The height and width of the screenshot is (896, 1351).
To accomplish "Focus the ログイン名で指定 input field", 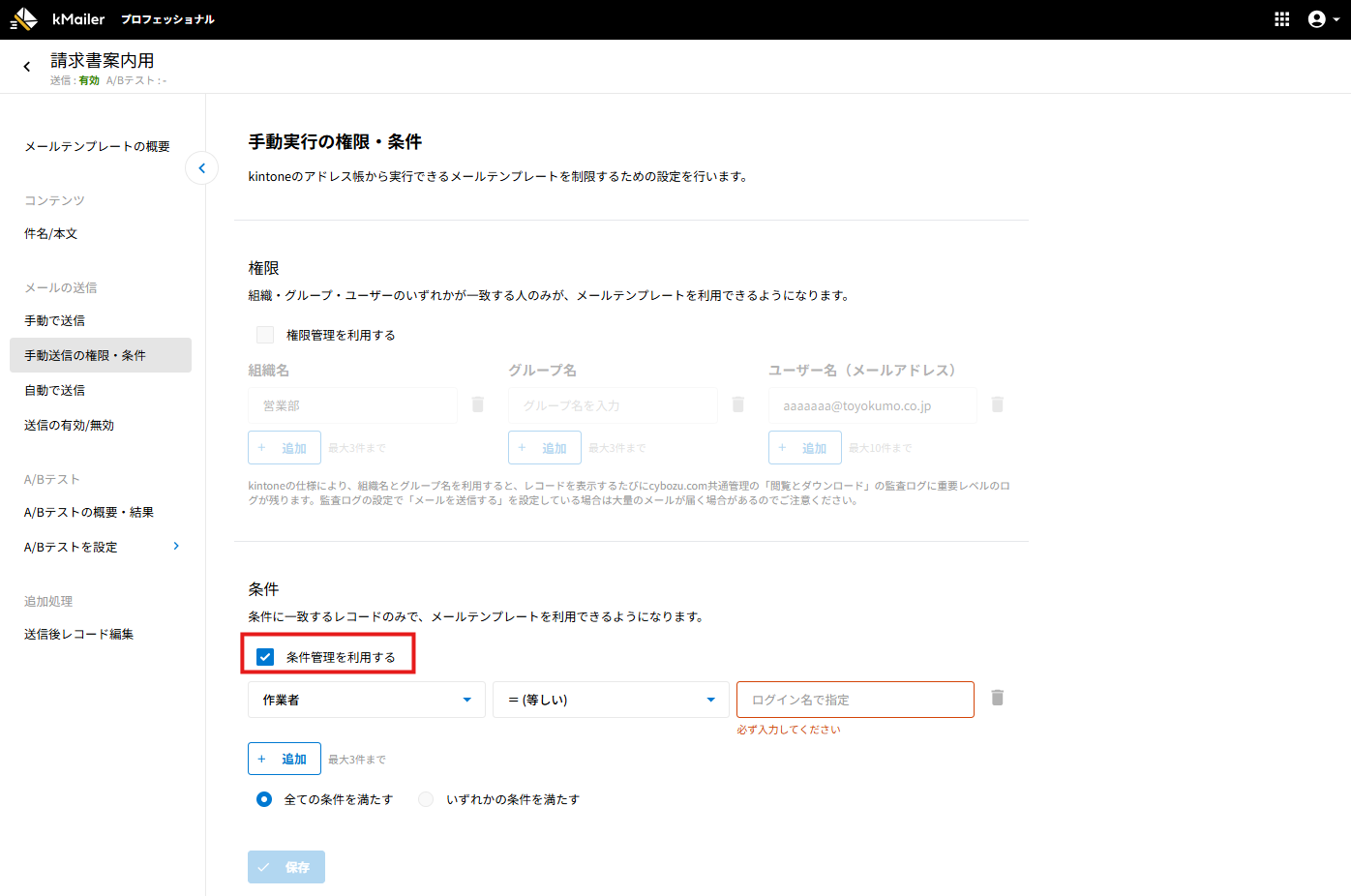I will point(855,700).
